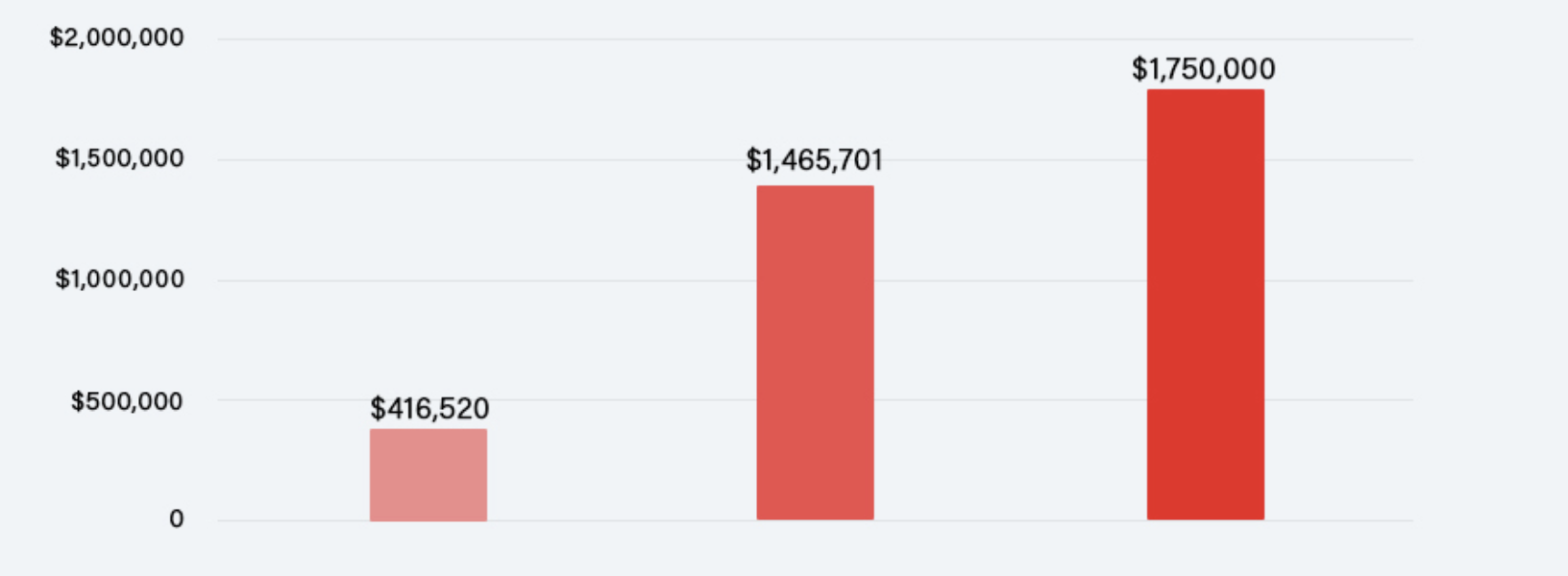Click the zero baseline of the chart
This screenshot has height=576, width=1568.
coord(625,520)
